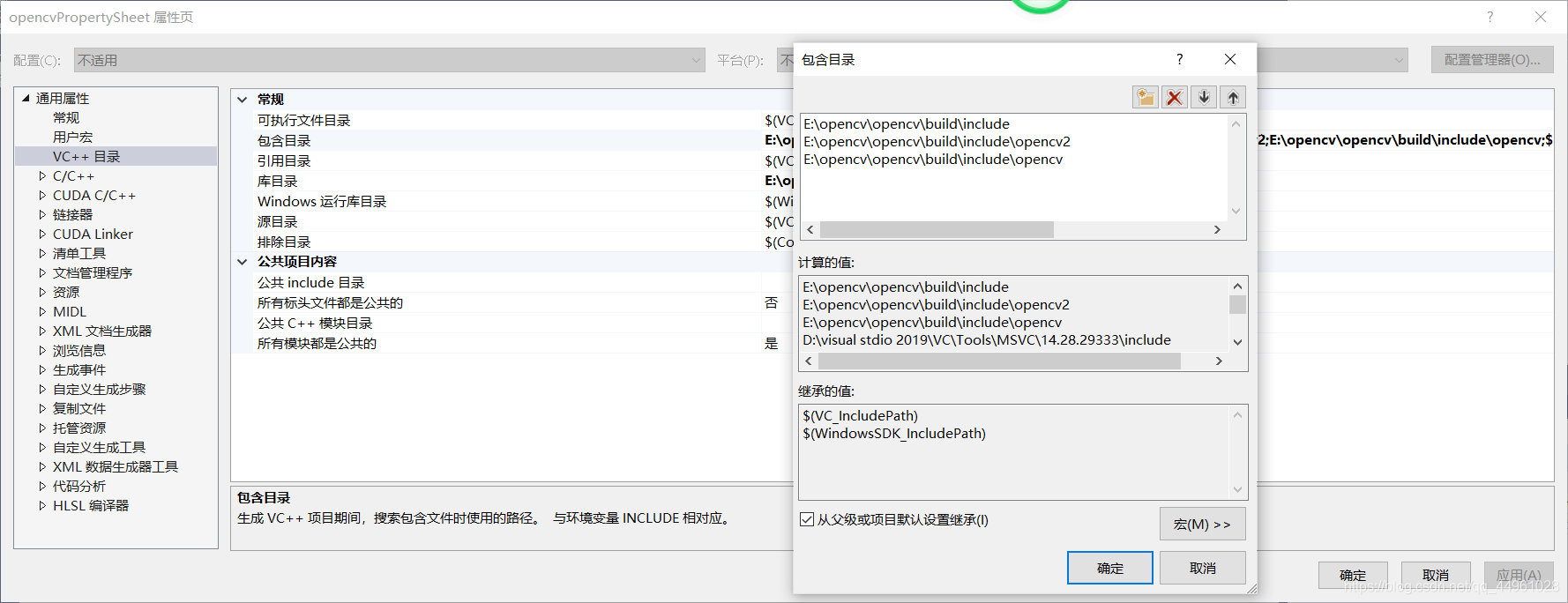Select the VC++ 目录 tree item
The width and height of the screenshot is (1568, 603).
pos(86,156)
